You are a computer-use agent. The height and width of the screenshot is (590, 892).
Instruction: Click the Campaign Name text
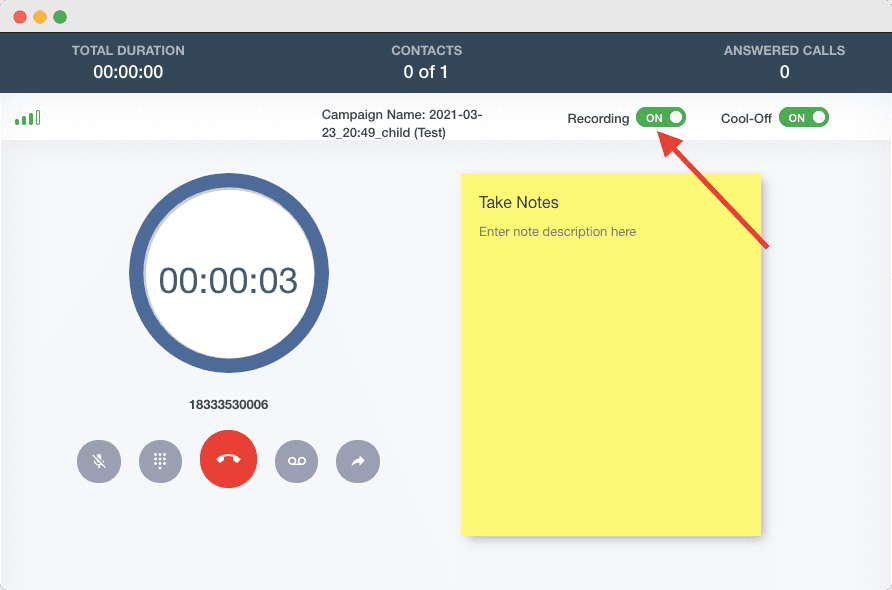402,123
